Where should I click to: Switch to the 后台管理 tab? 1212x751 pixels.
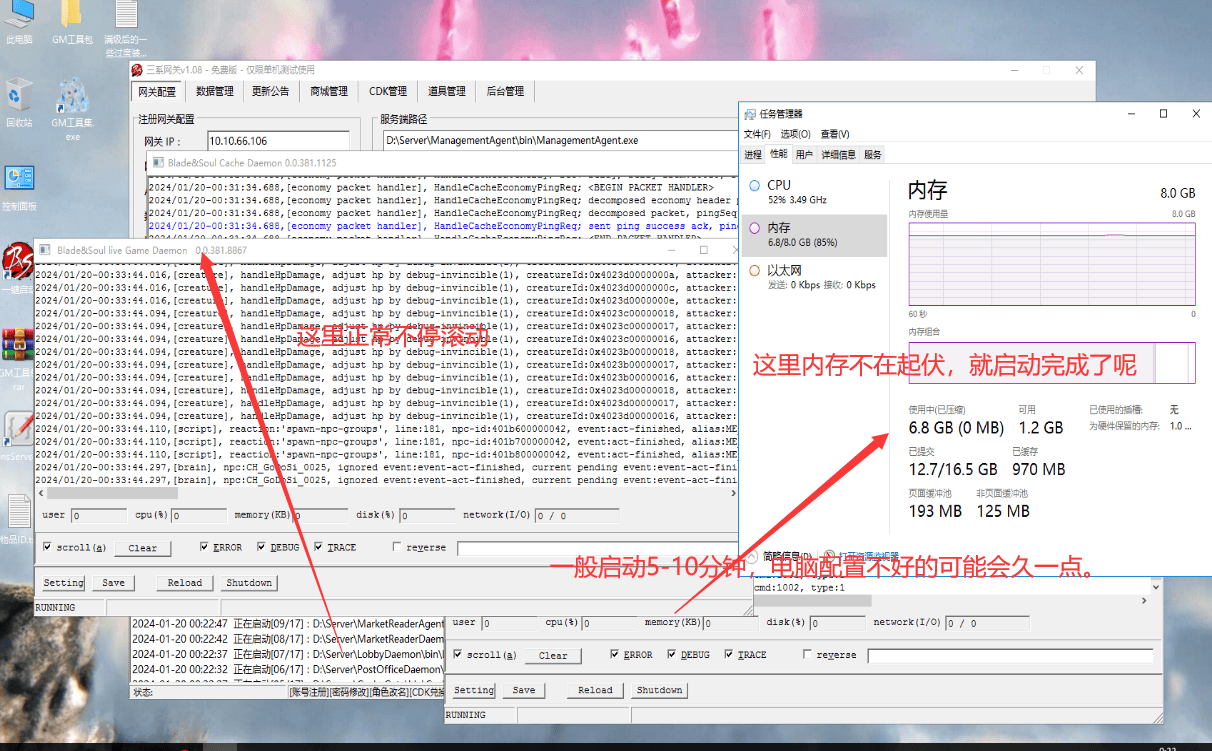(505, 91)
